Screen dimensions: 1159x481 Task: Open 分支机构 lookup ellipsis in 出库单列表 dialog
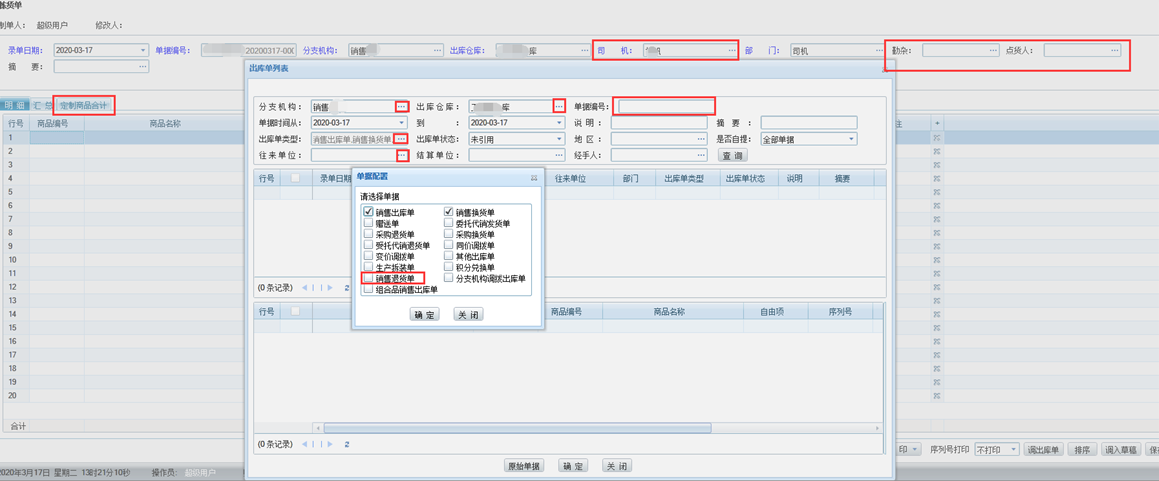pos(401,106)
